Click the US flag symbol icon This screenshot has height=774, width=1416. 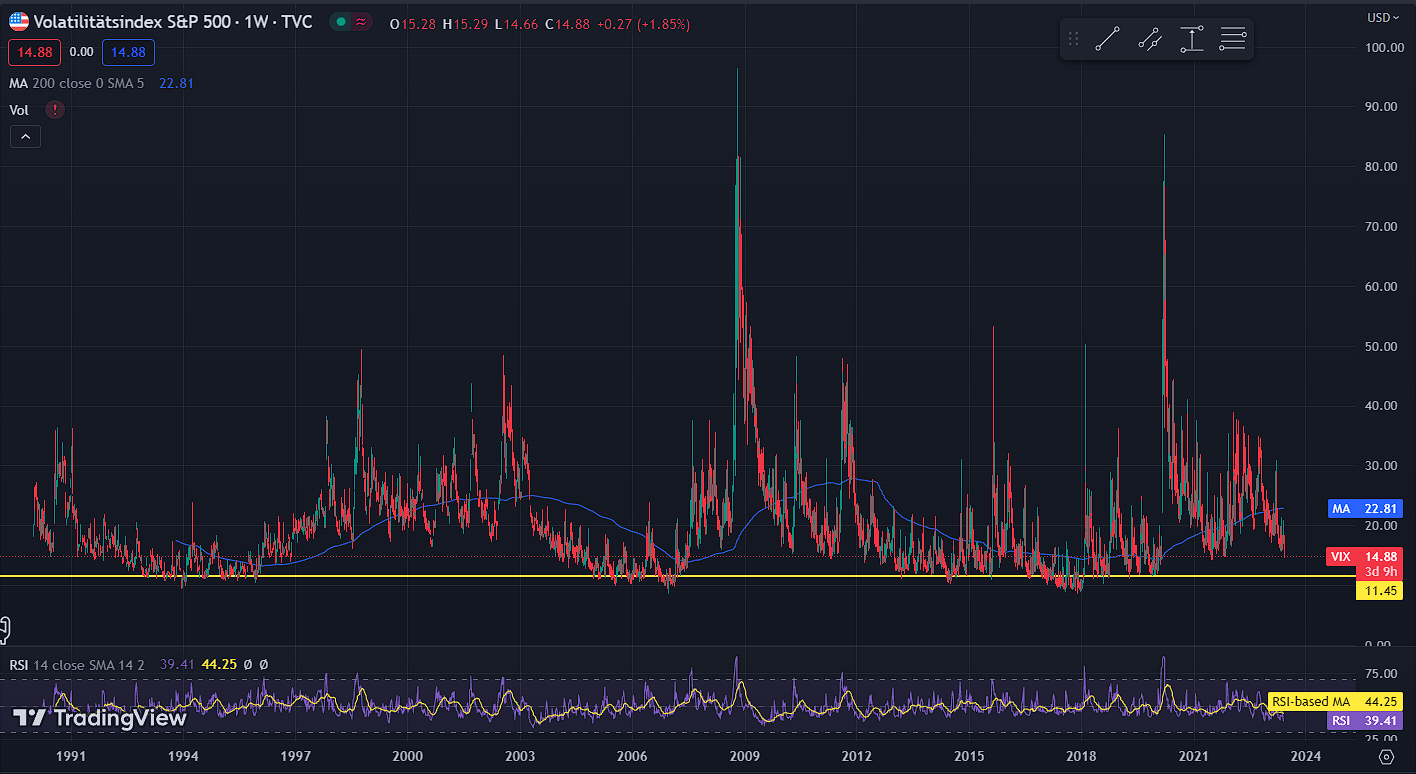(x=19, y=22)
